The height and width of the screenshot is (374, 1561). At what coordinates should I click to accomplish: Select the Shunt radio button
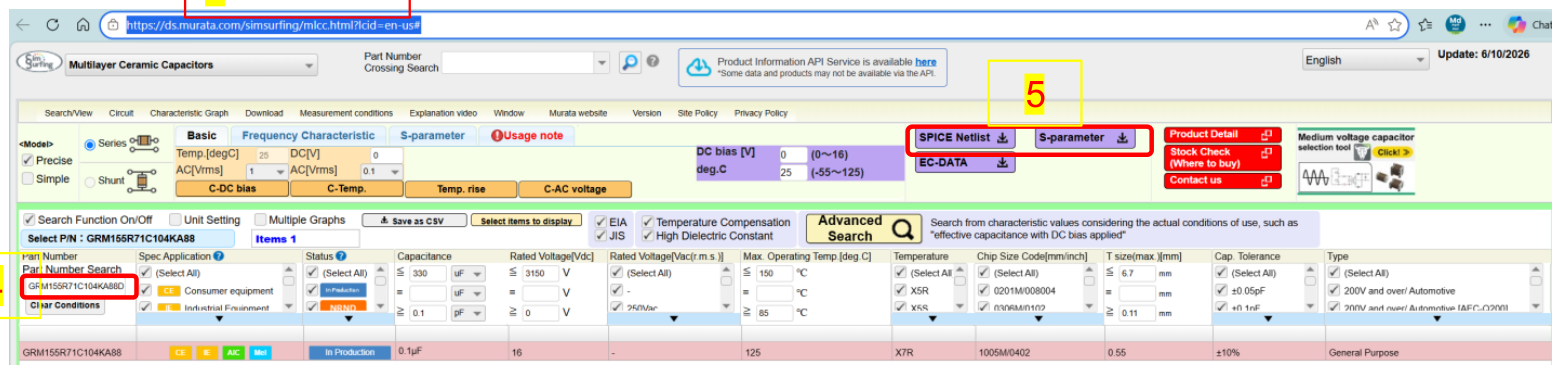click(x=91, y=181)
